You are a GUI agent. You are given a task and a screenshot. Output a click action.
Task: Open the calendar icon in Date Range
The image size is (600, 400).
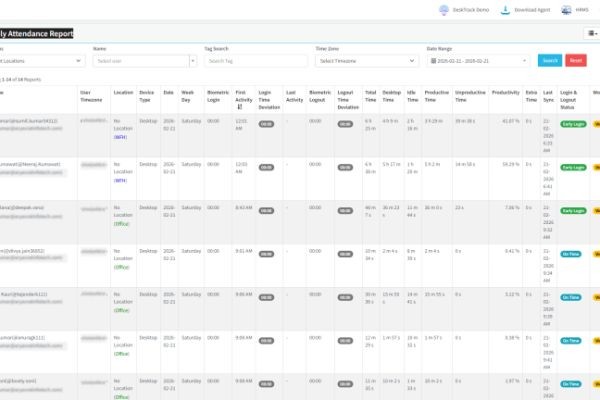pyautogui.click(x=433, y=61)
